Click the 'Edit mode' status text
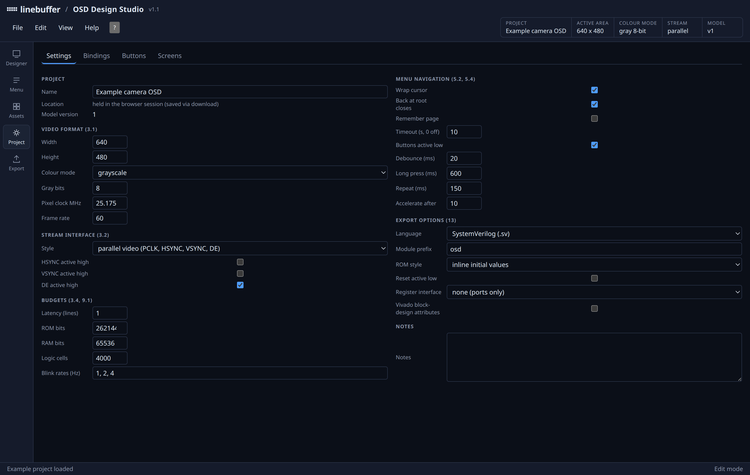The width and height of the screenshot is (750, 475). [x=728, y=469]
